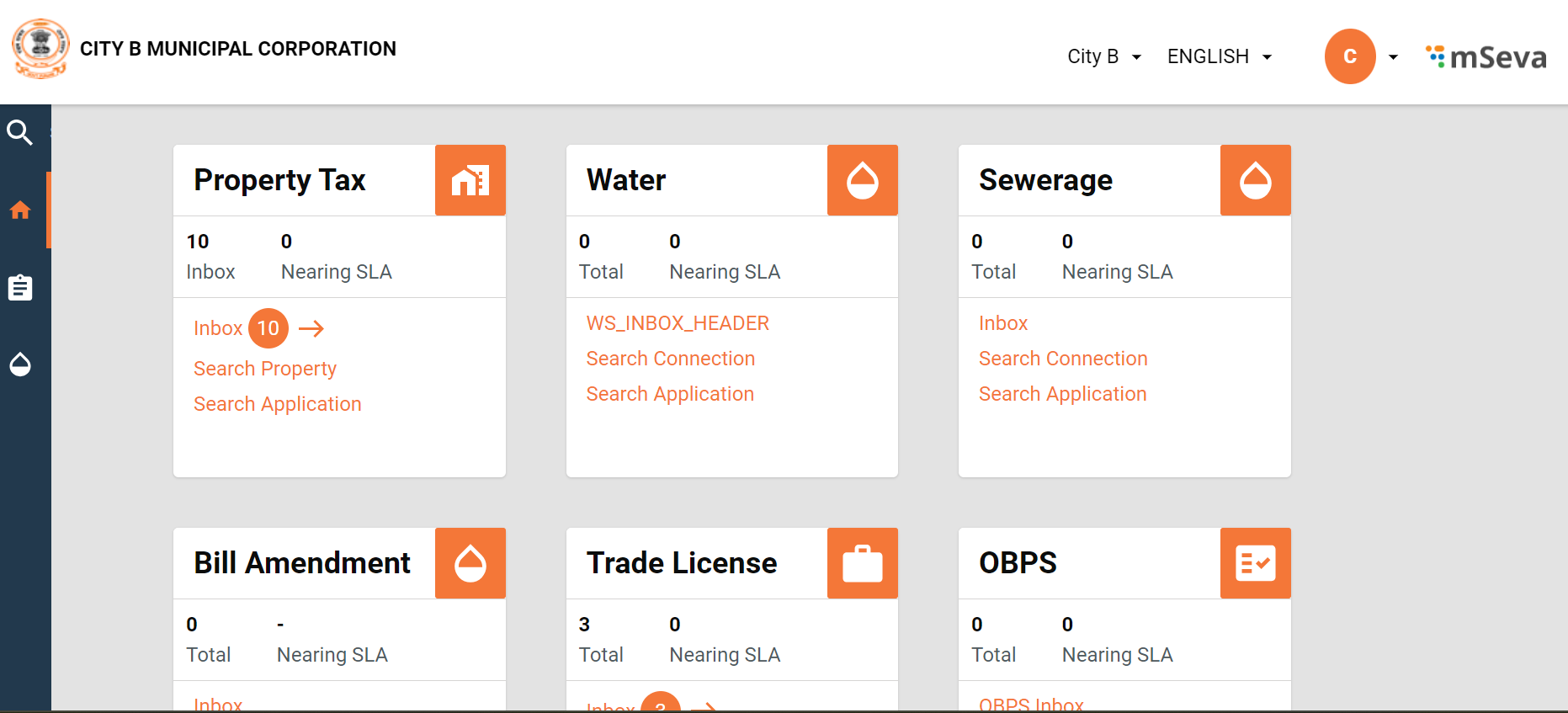Viewport: 1568px width, 713px height.
Task: Click the Water card drop icon
Action: tap(862, 180)
